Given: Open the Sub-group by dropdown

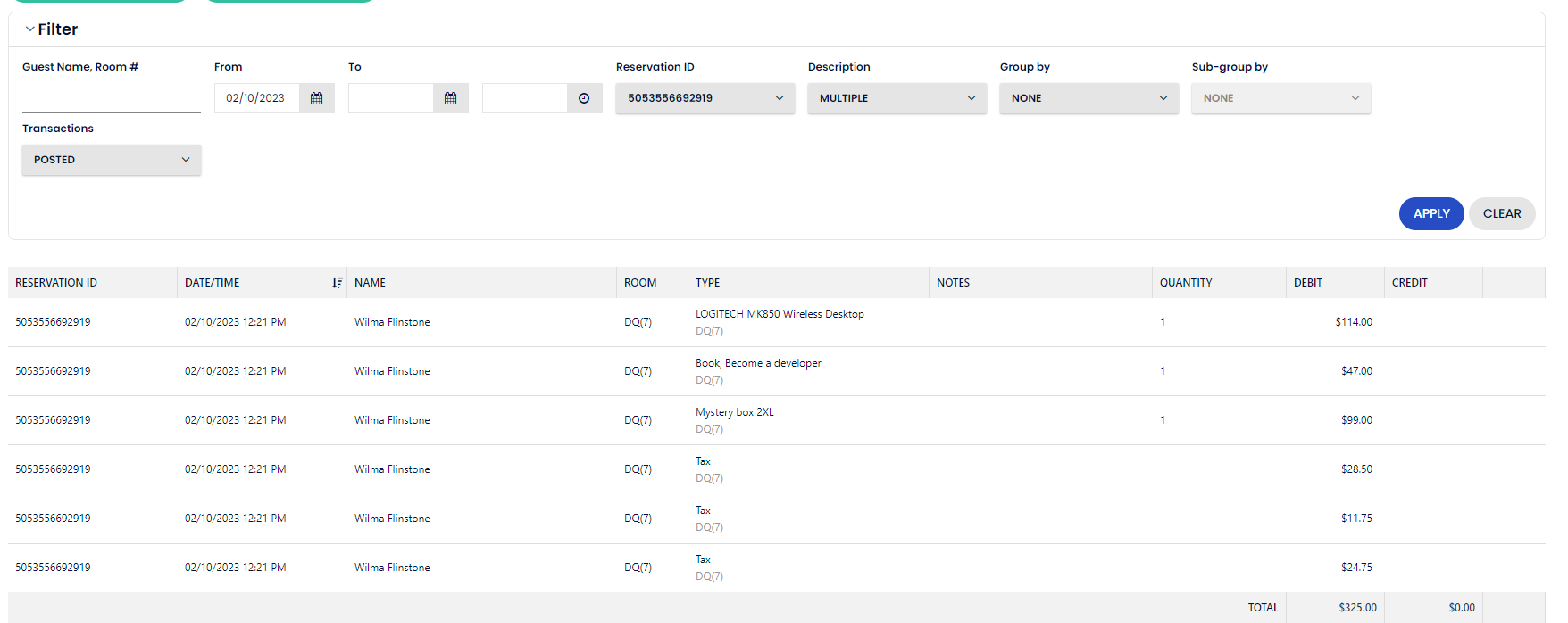Looking at the screenshot, I should (1280, 98).
